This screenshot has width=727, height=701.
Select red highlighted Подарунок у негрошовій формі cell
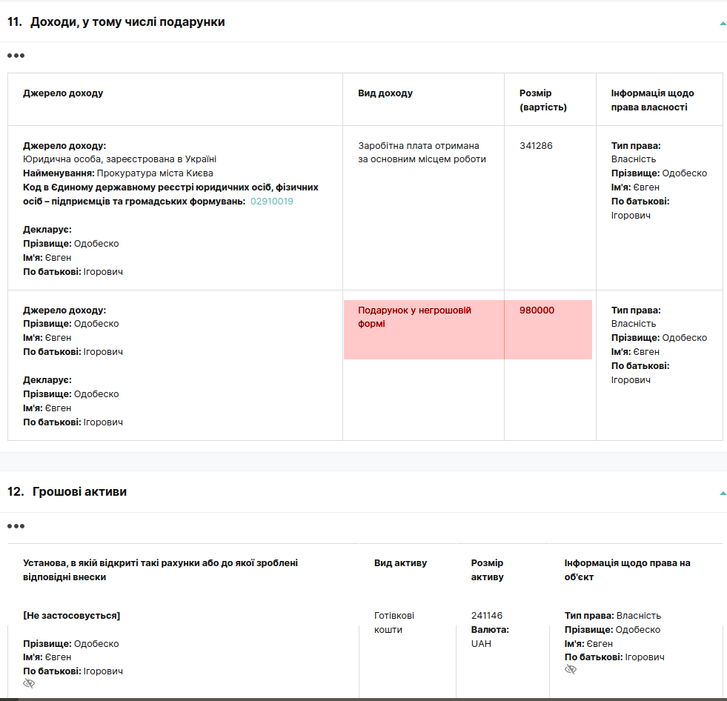click(424, 329)
